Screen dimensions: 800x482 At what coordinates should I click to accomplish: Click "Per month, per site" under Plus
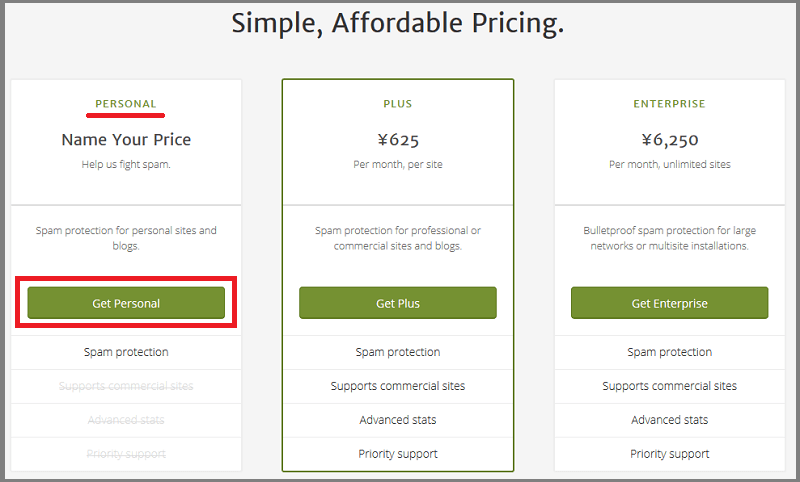397,165
